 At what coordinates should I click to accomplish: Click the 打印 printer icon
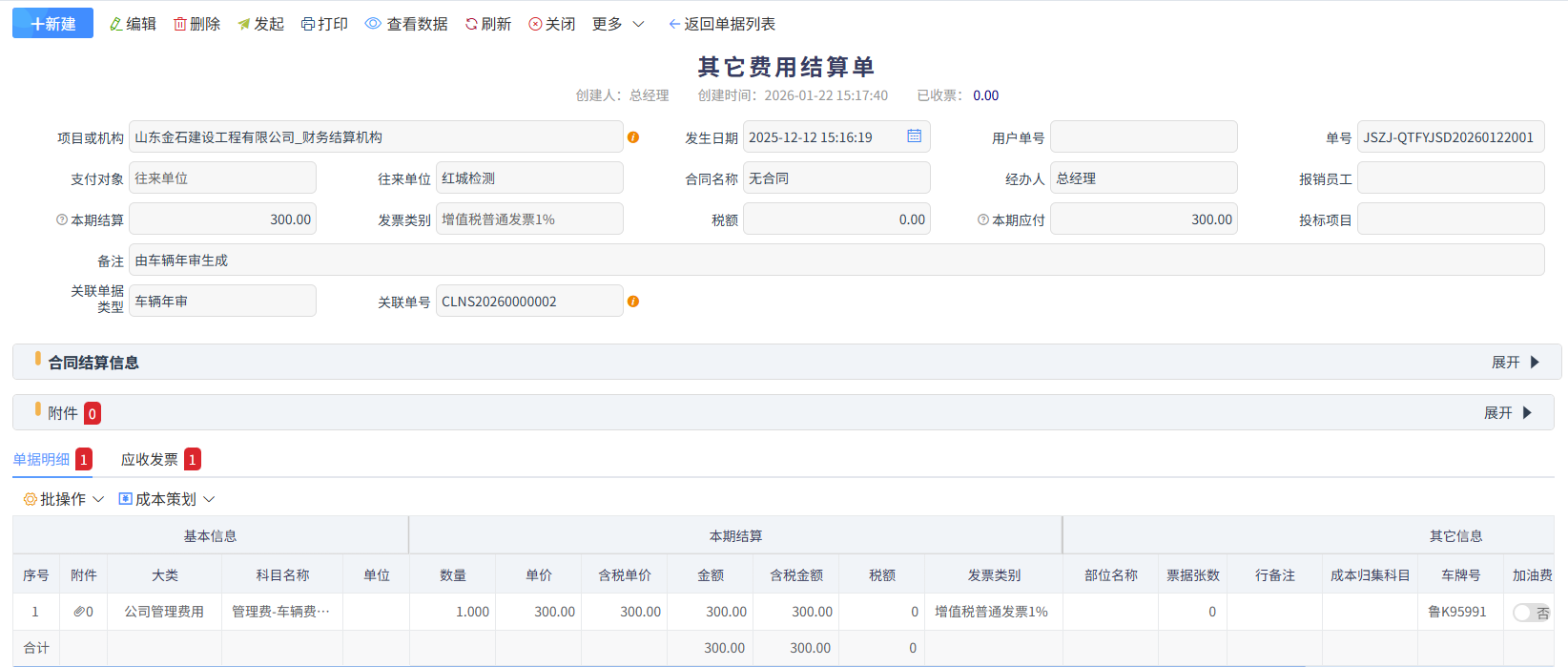(x=308, y=24)
